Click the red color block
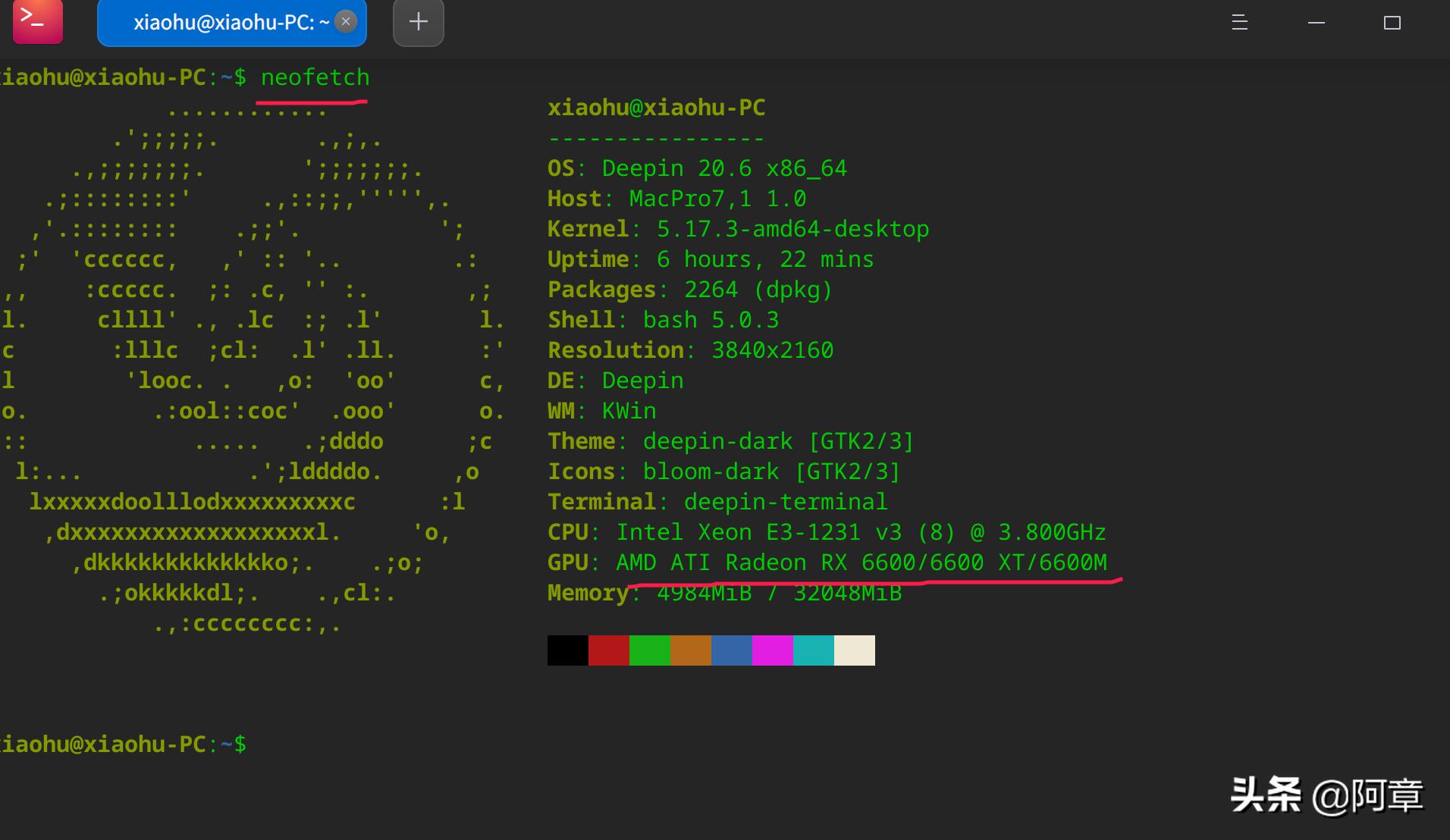This screenshot has height=840, width=1450. 608,650
